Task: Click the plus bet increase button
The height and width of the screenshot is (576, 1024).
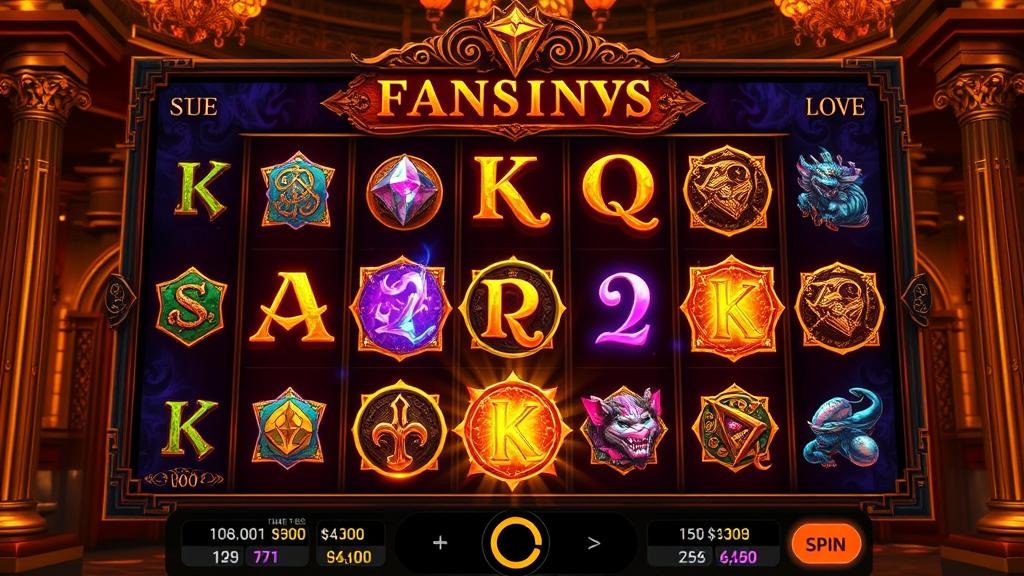Action: [440, 543]
